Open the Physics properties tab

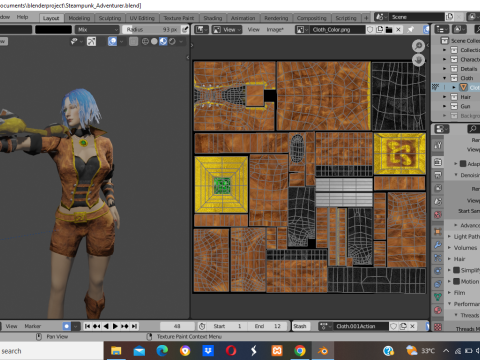click(x=438, y=271)
